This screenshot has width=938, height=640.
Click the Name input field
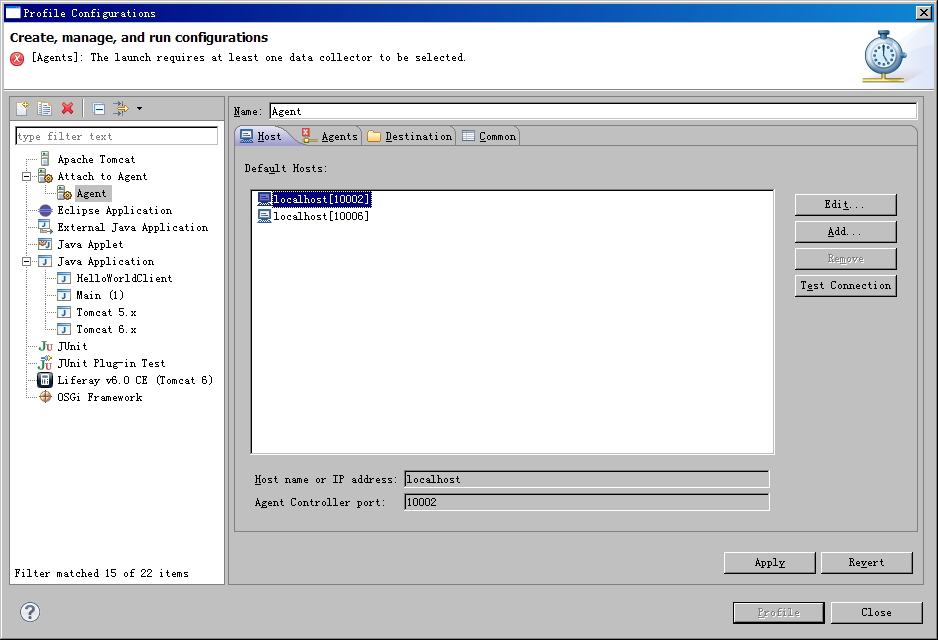pos(593,111)
